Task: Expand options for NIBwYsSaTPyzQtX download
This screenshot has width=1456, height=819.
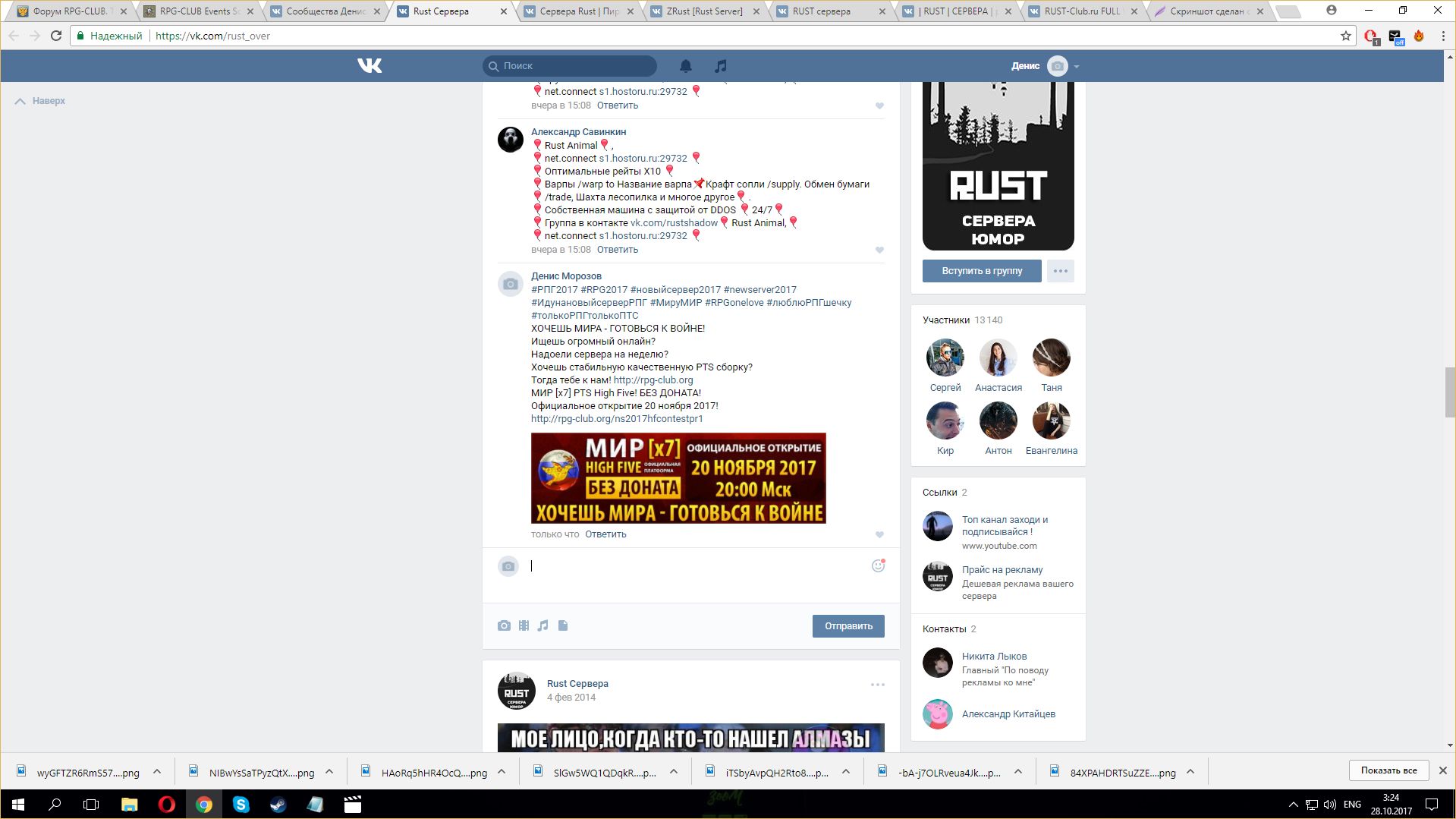Action: tap(329, 772)
